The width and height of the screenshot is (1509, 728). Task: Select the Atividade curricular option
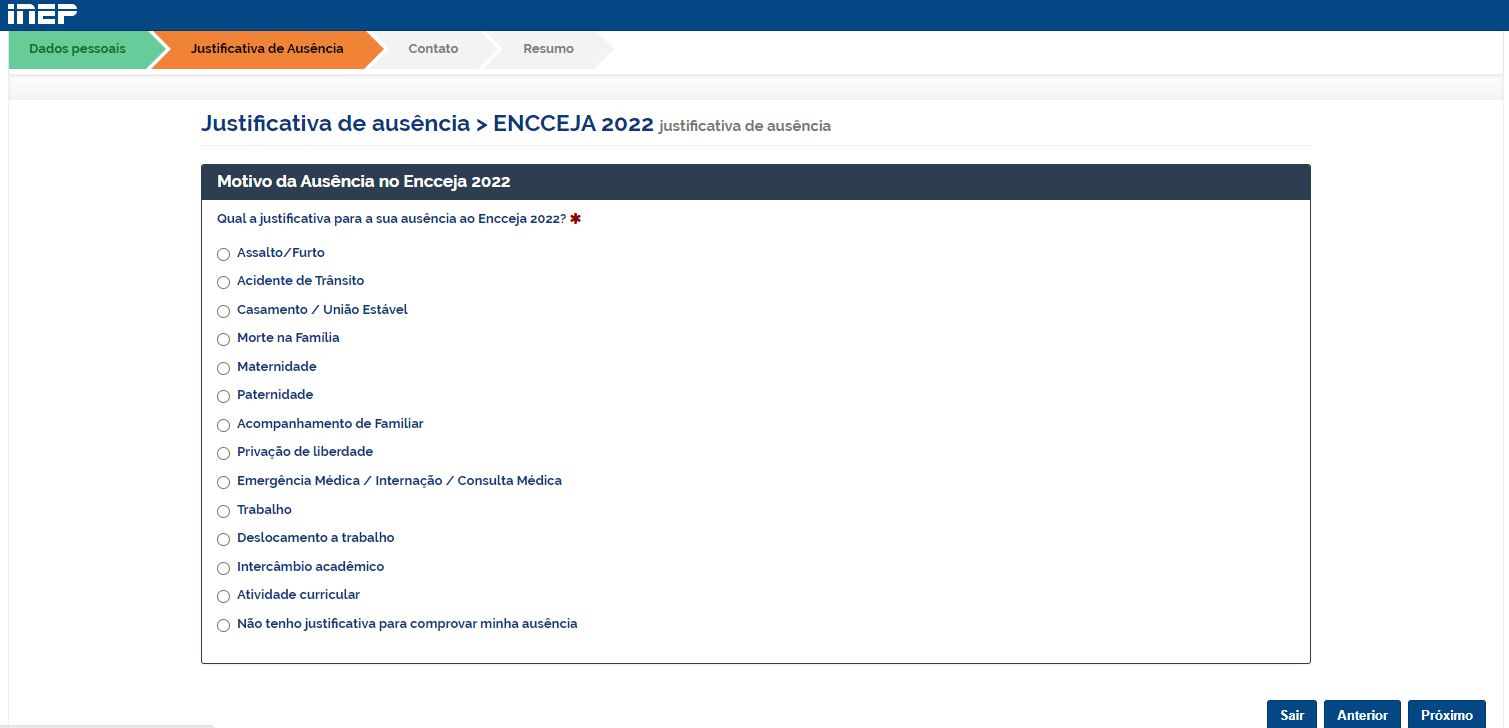[224, 596]
